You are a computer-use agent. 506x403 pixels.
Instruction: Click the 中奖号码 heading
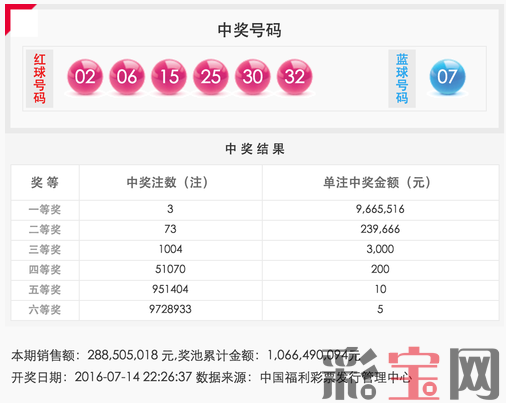[x=249, y=30]
